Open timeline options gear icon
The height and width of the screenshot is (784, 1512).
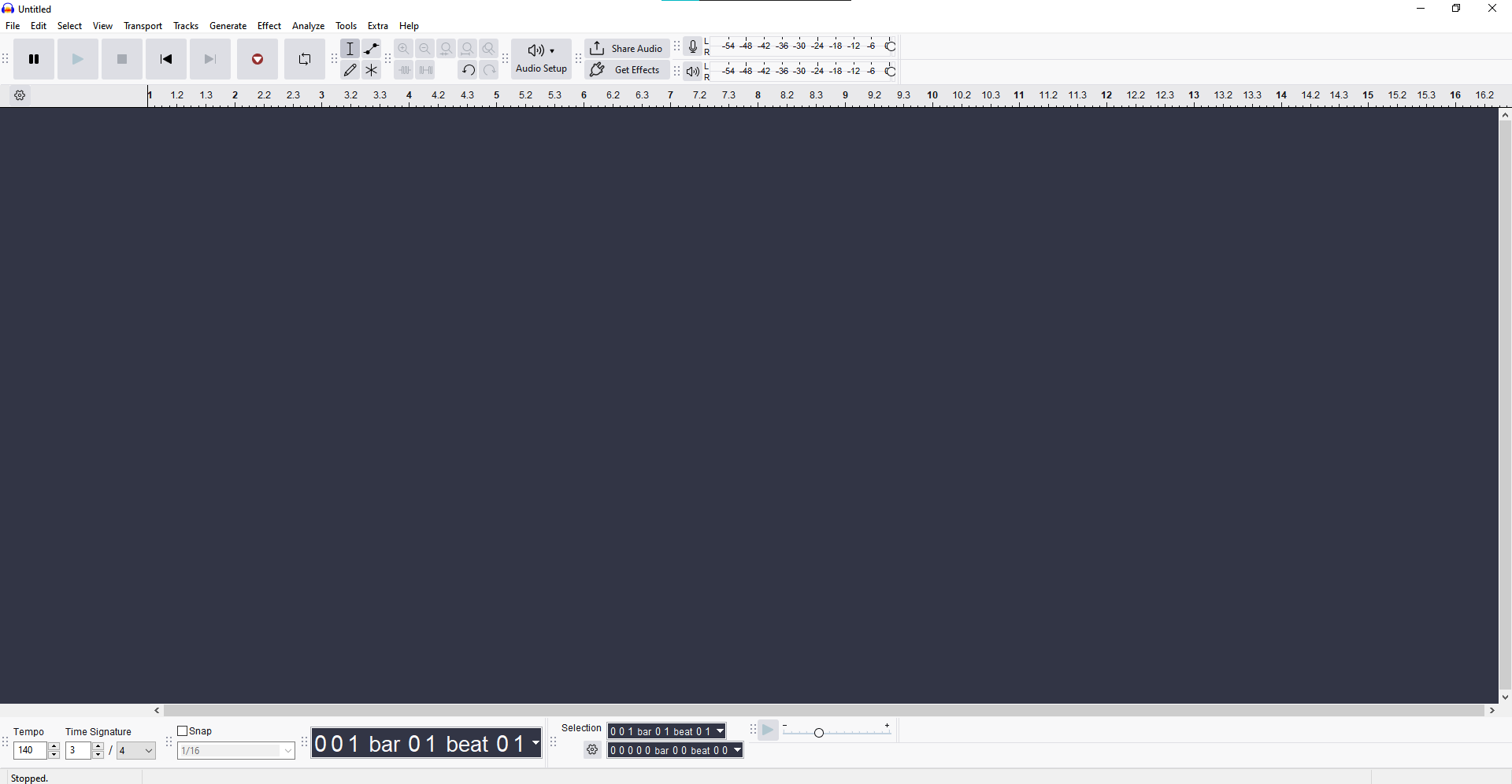tap(20, 96)
